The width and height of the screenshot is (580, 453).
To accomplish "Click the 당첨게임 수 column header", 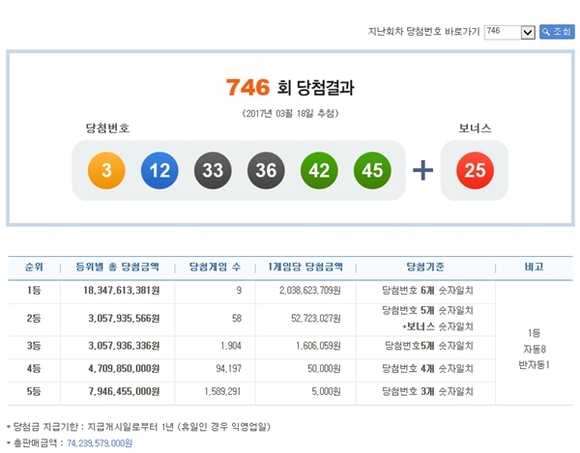I will click(215, 267).
